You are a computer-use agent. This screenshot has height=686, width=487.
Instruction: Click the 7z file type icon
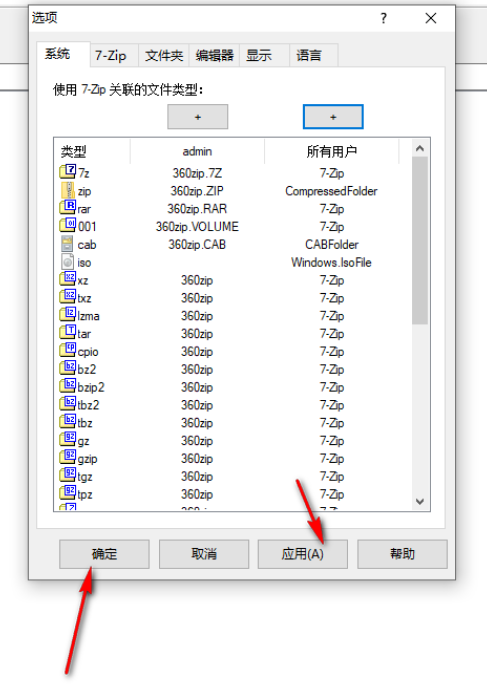tap(67, 172)
